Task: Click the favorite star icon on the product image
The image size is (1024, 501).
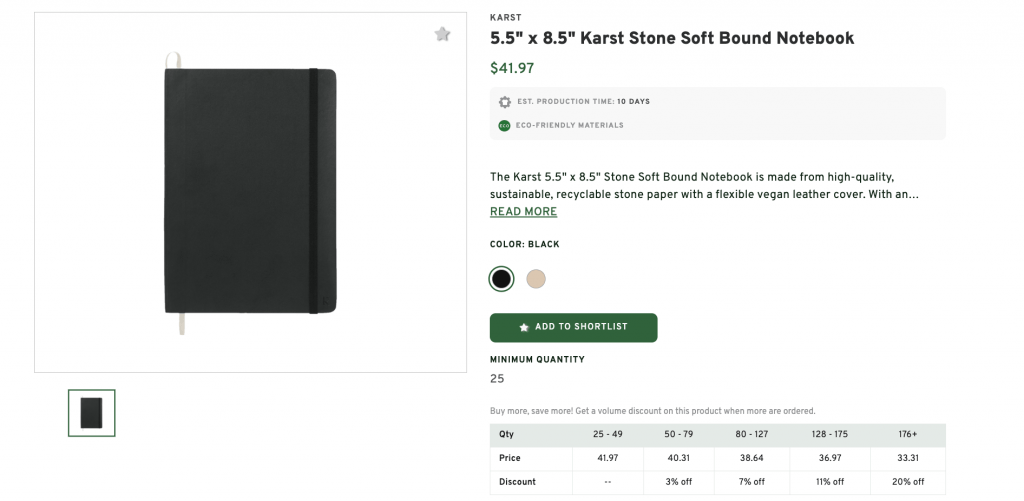Action: [442, 34]
